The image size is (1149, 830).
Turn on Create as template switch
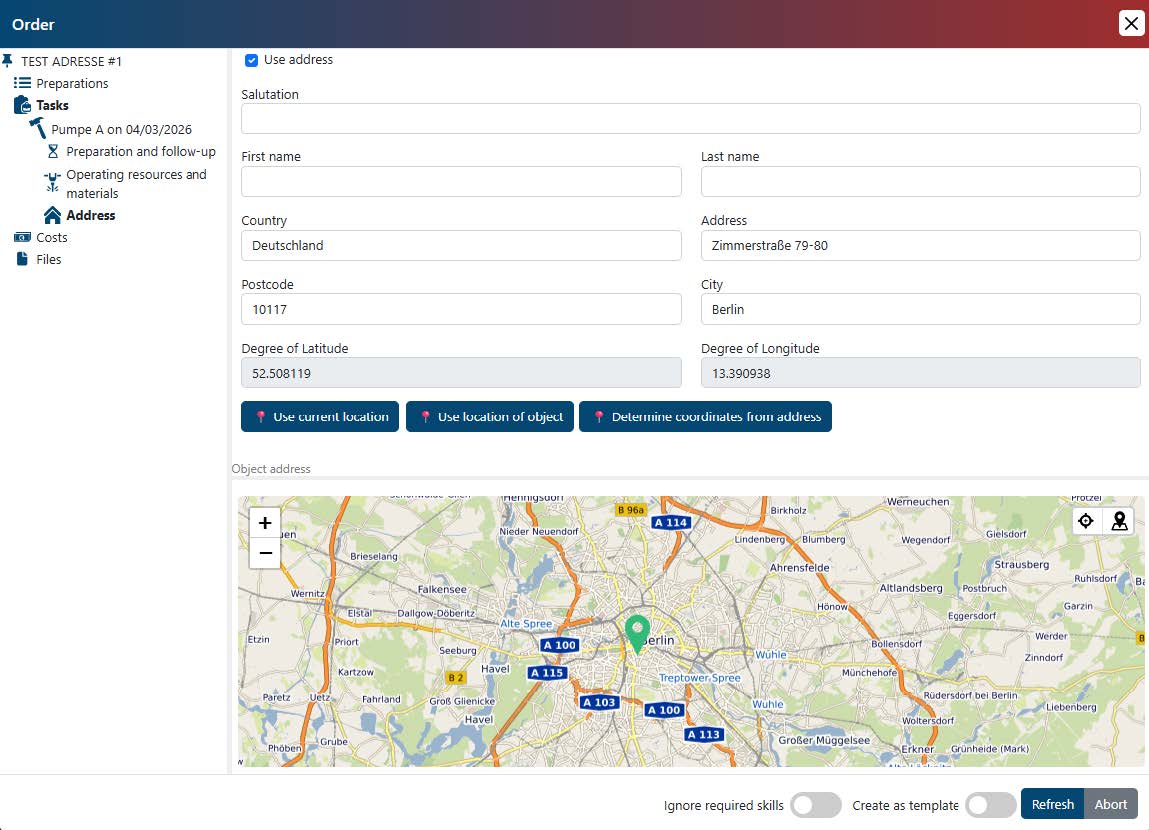(990, 805)
